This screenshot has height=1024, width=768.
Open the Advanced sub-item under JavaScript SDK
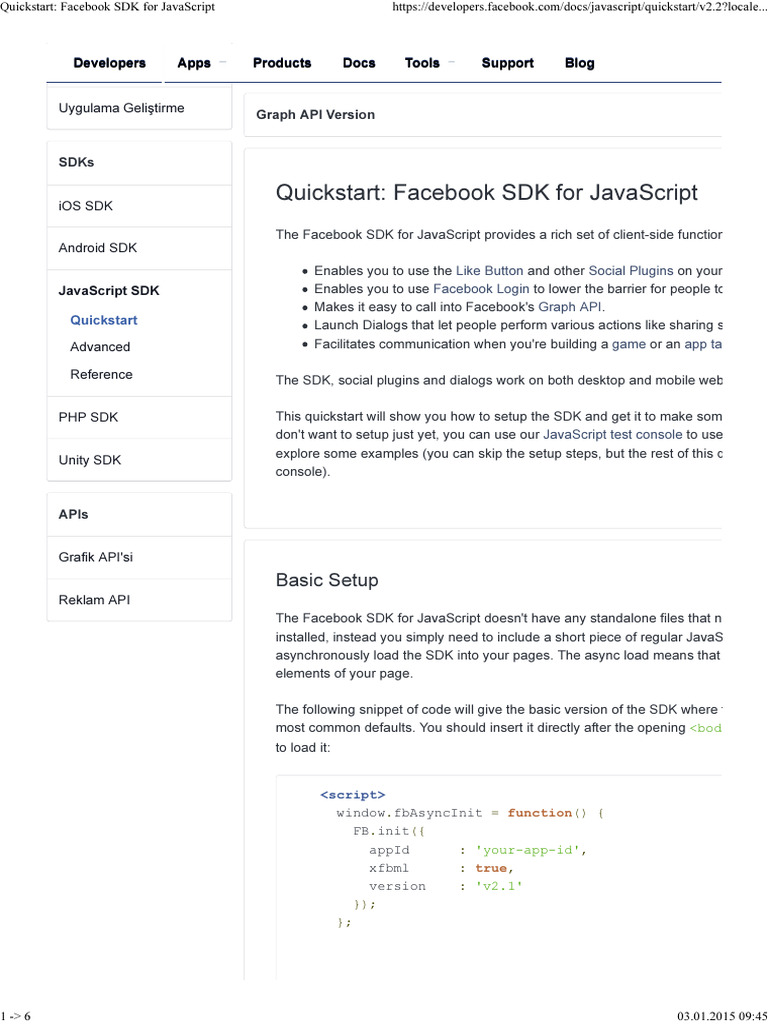[x=100, y=347]
